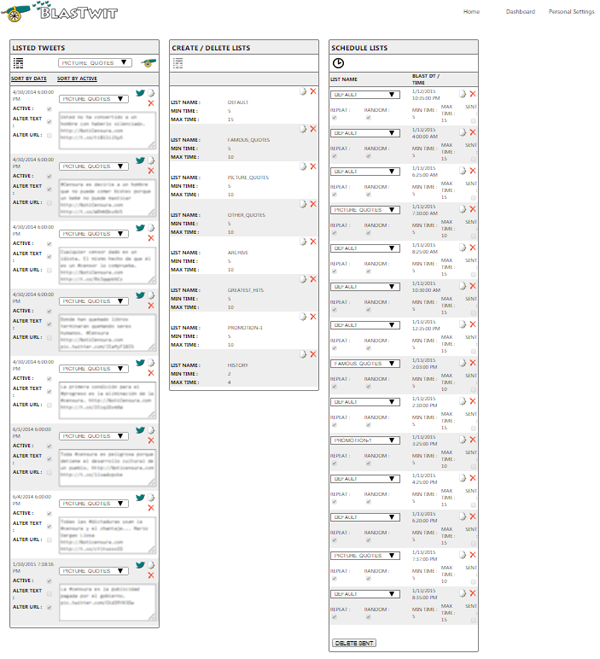Delete the 1/10/2015 tweet
The image size is (600, 659).
(x=151, y=575)
